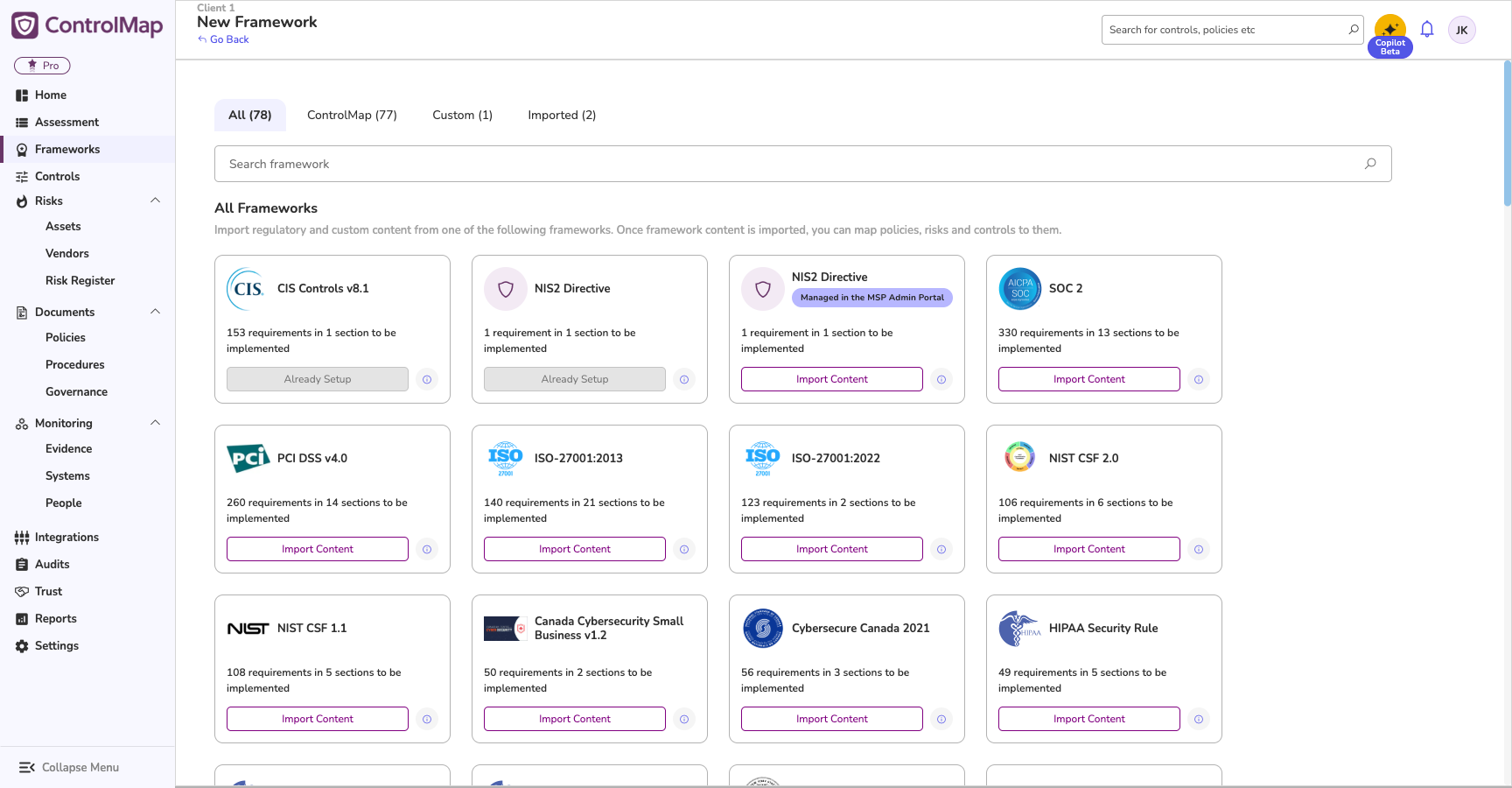The width and height of the screenshot is (1512, 788).
Task: Open Evidence under Monitoring
Action: (x=69, y=448)
